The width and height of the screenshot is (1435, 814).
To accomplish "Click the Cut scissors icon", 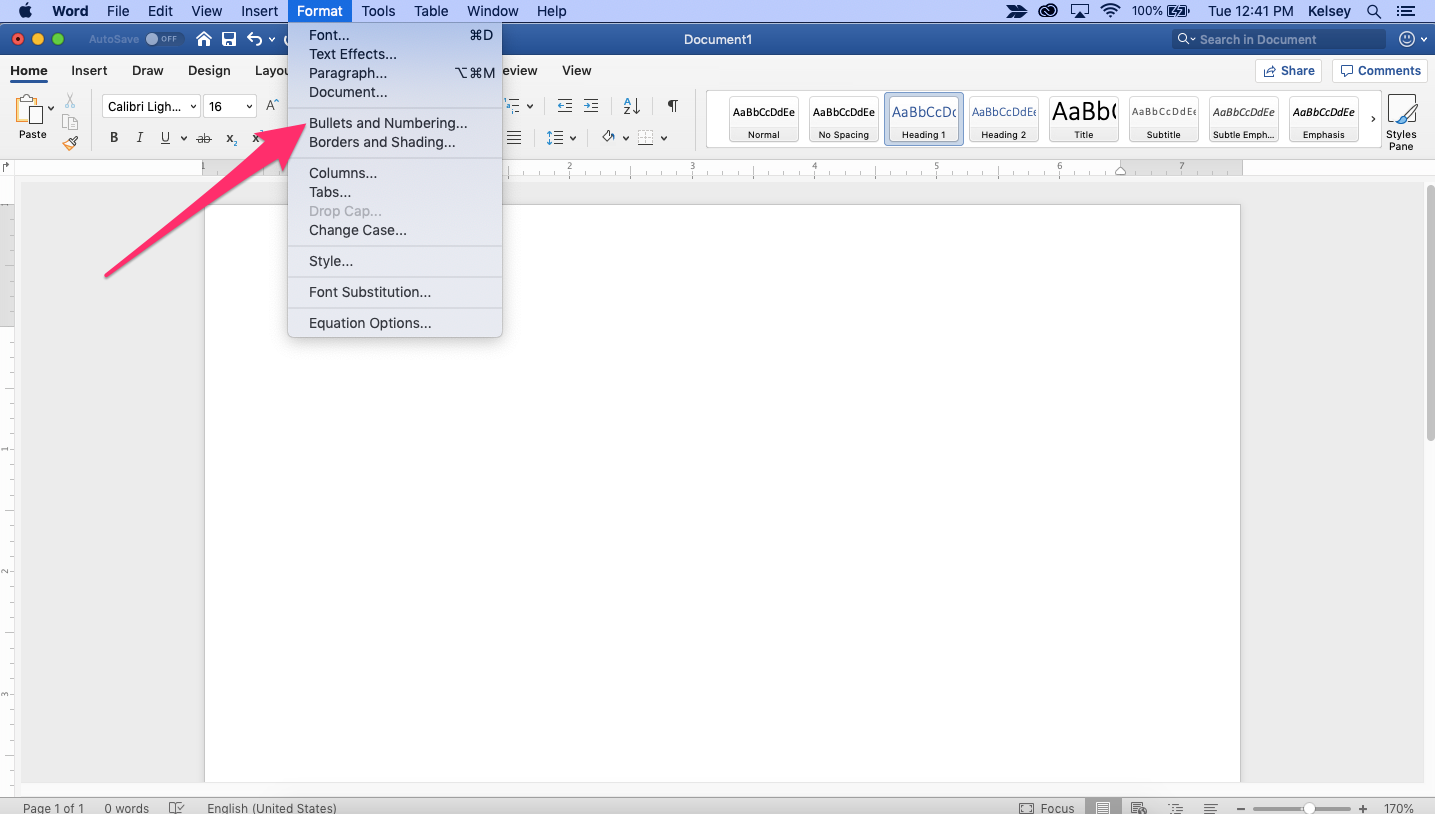I will click(70, 101).
